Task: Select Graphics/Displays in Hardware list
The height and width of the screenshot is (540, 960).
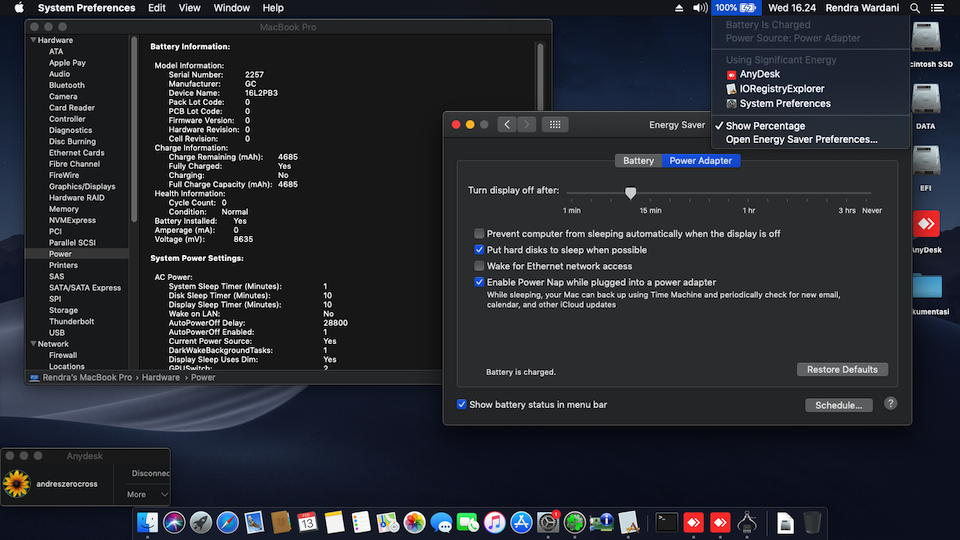Action: tap(82, 186)
